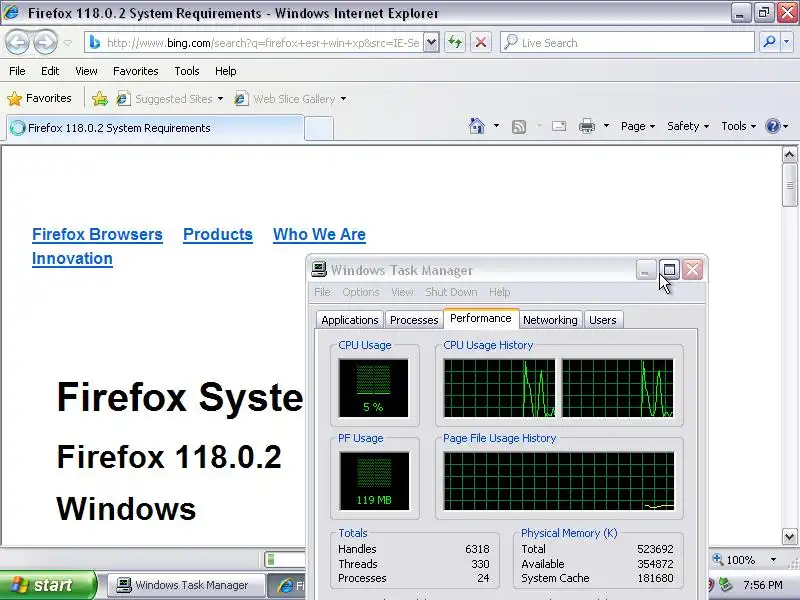Follow the Who We Are link
800x600 pixels.
319,234
